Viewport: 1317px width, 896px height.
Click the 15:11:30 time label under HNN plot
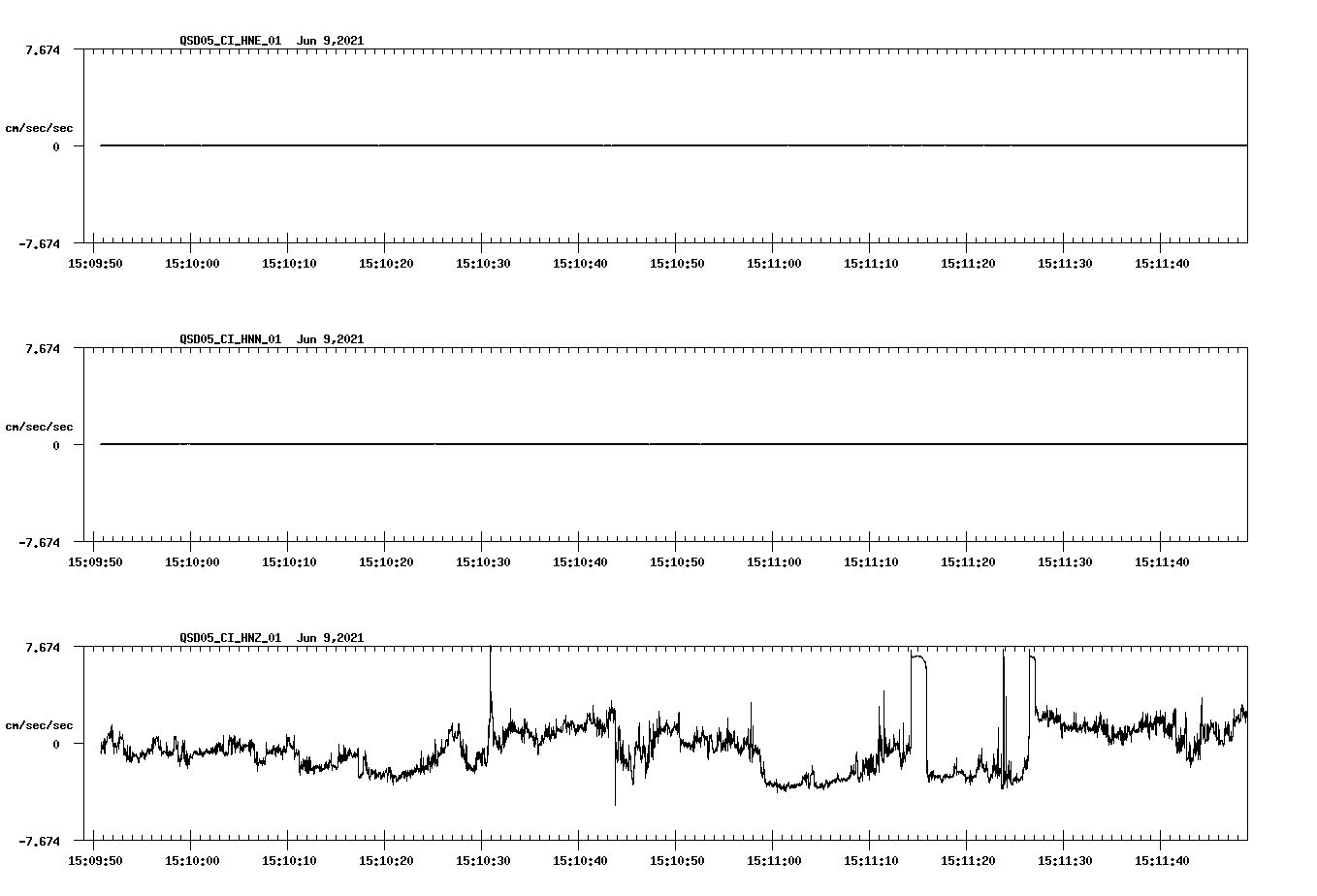(1065, 561)
